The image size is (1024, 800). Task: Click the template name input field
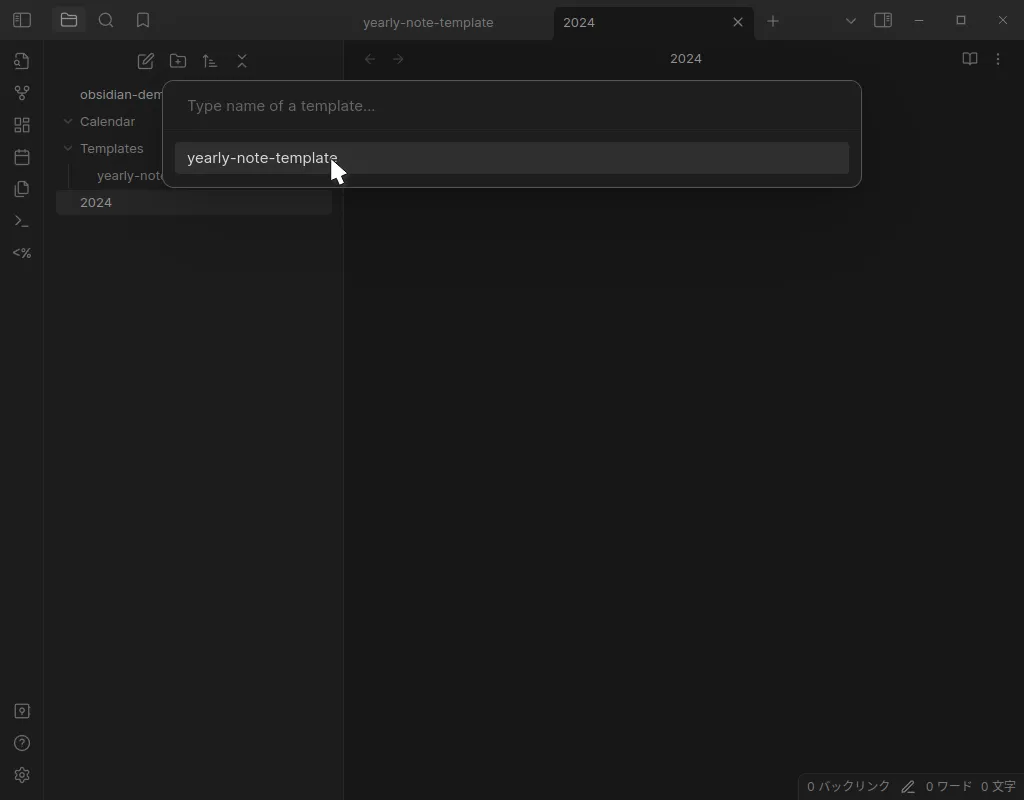pyautogui.click(x=511, y=106)
